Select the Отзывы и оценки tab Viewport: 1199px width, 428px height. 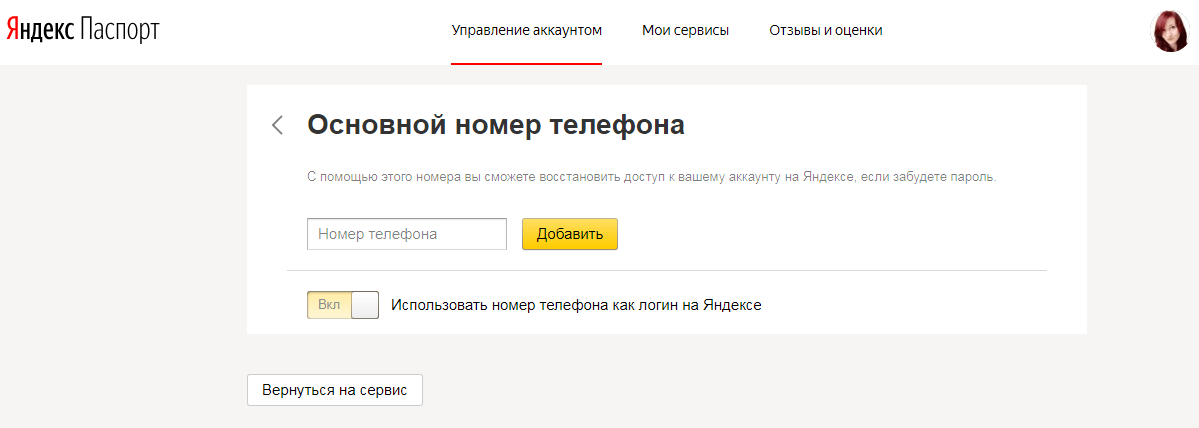[x=825, y=30]
